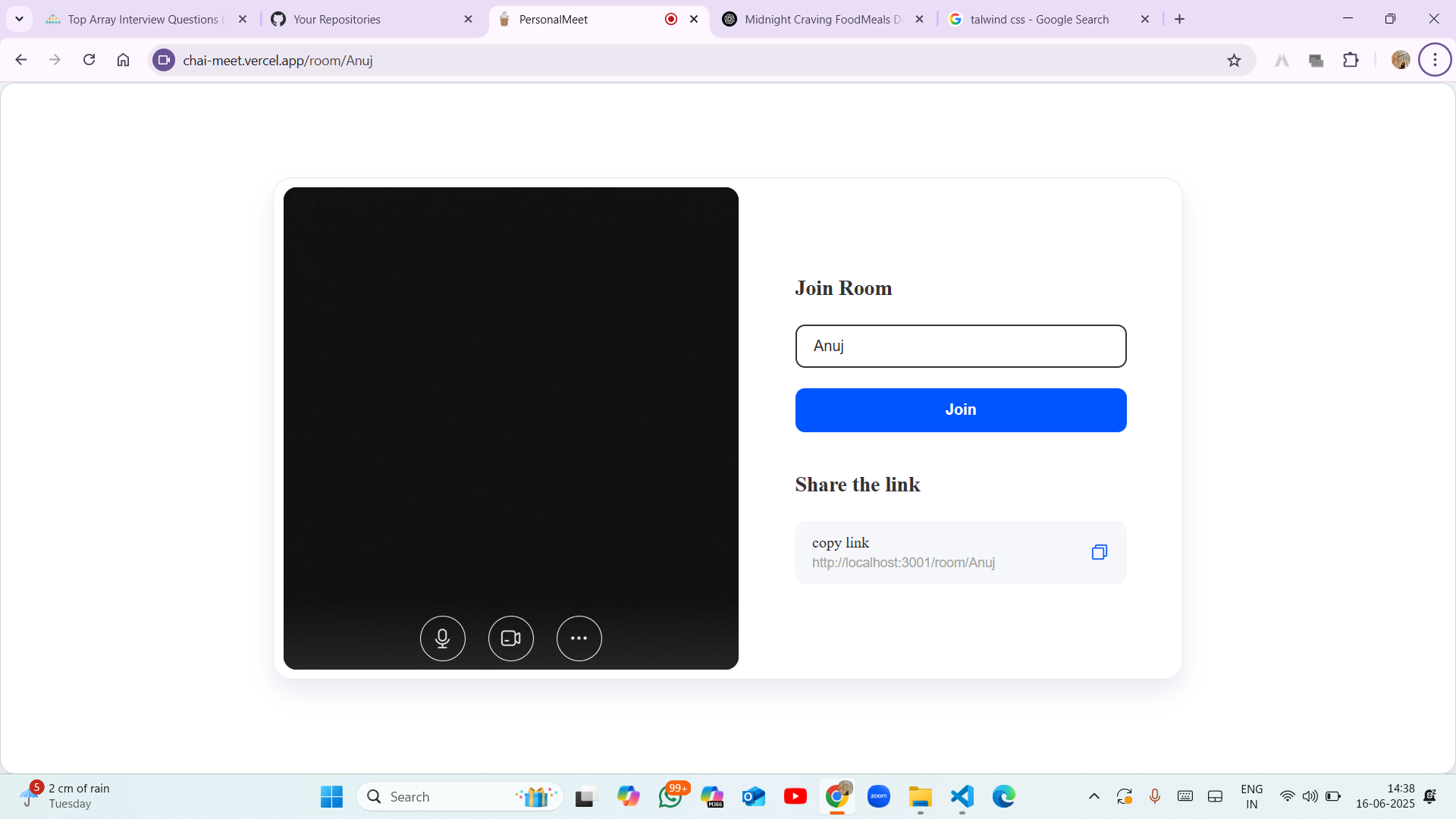Show hidden system tray icons

pyautogui.click(x=1094, y=796)
